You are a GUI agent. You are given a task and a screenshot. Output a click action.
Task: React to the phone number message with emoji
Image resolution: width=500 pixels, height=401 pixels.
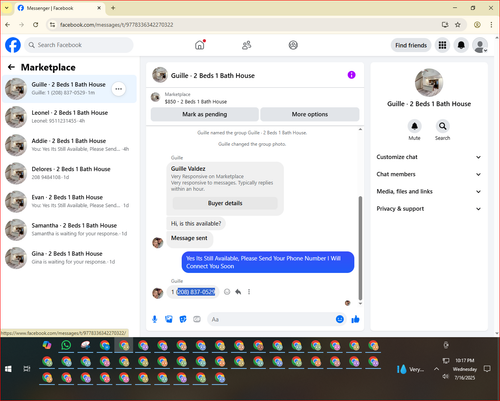227,292
